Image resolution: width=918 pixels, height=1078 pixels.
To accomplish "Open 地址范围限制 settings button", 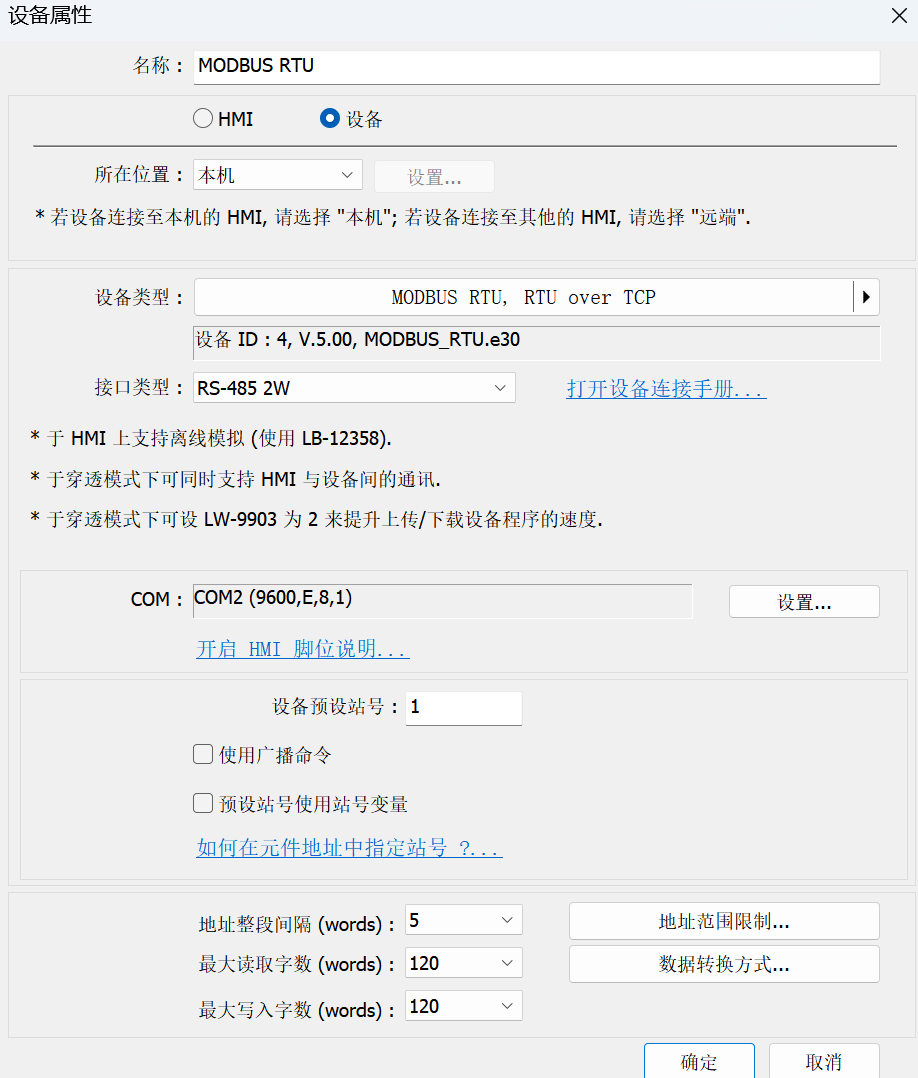I will tap(724, 921).
